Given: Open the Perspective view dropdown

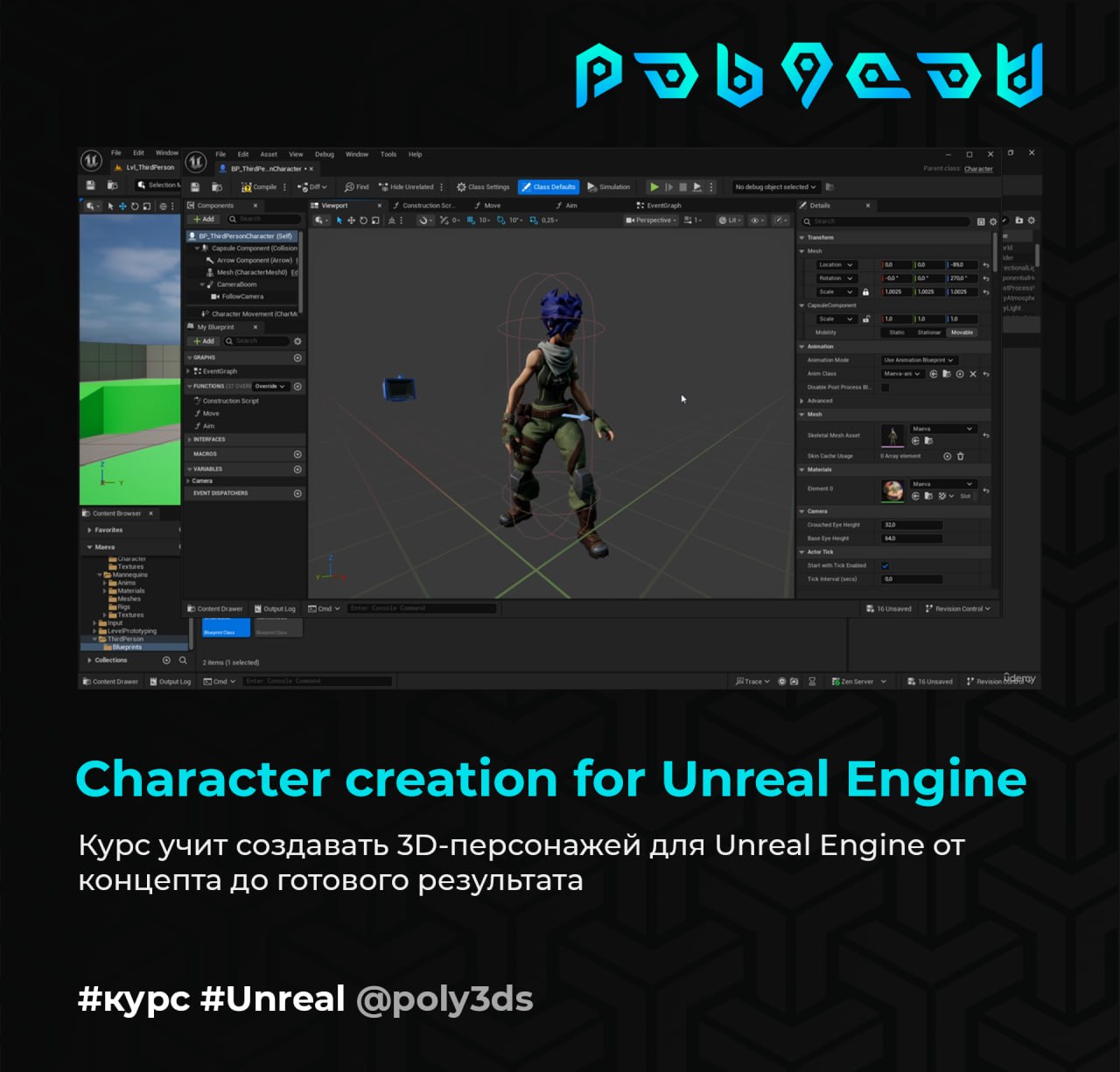Looking at the screenshot, I should [651, 221].
